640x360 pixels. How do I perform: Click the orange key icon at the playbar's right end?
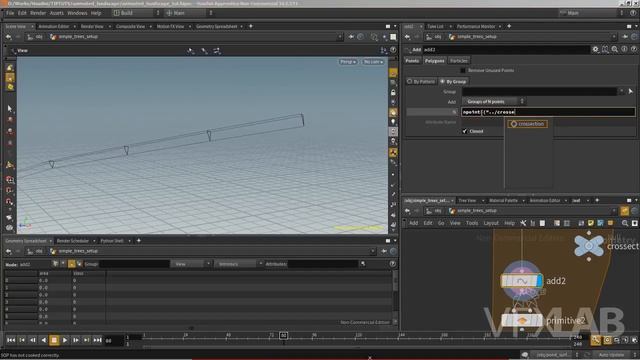point(596,340)
